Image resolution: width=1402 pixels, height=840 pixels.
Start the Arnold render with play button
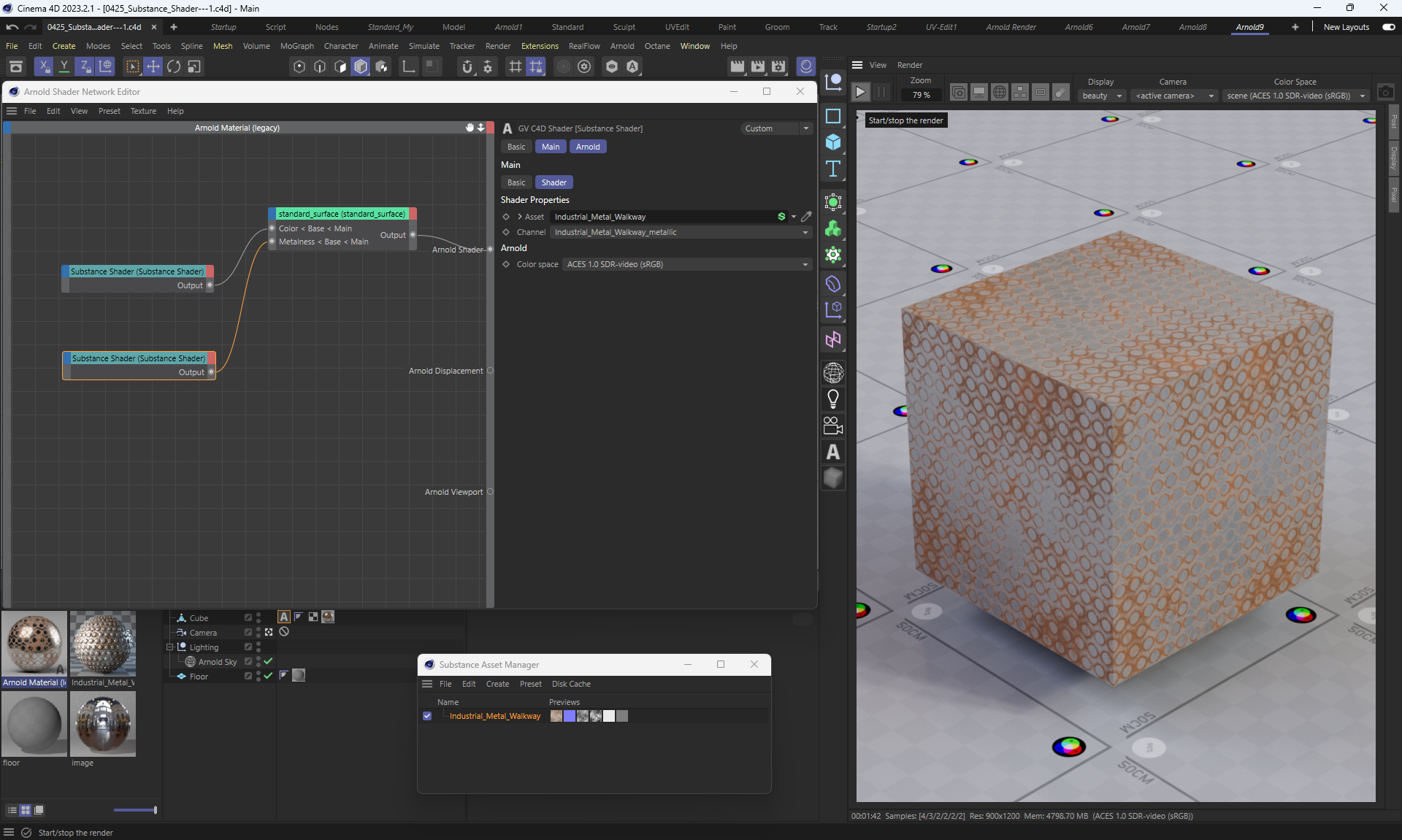point(860,93)
